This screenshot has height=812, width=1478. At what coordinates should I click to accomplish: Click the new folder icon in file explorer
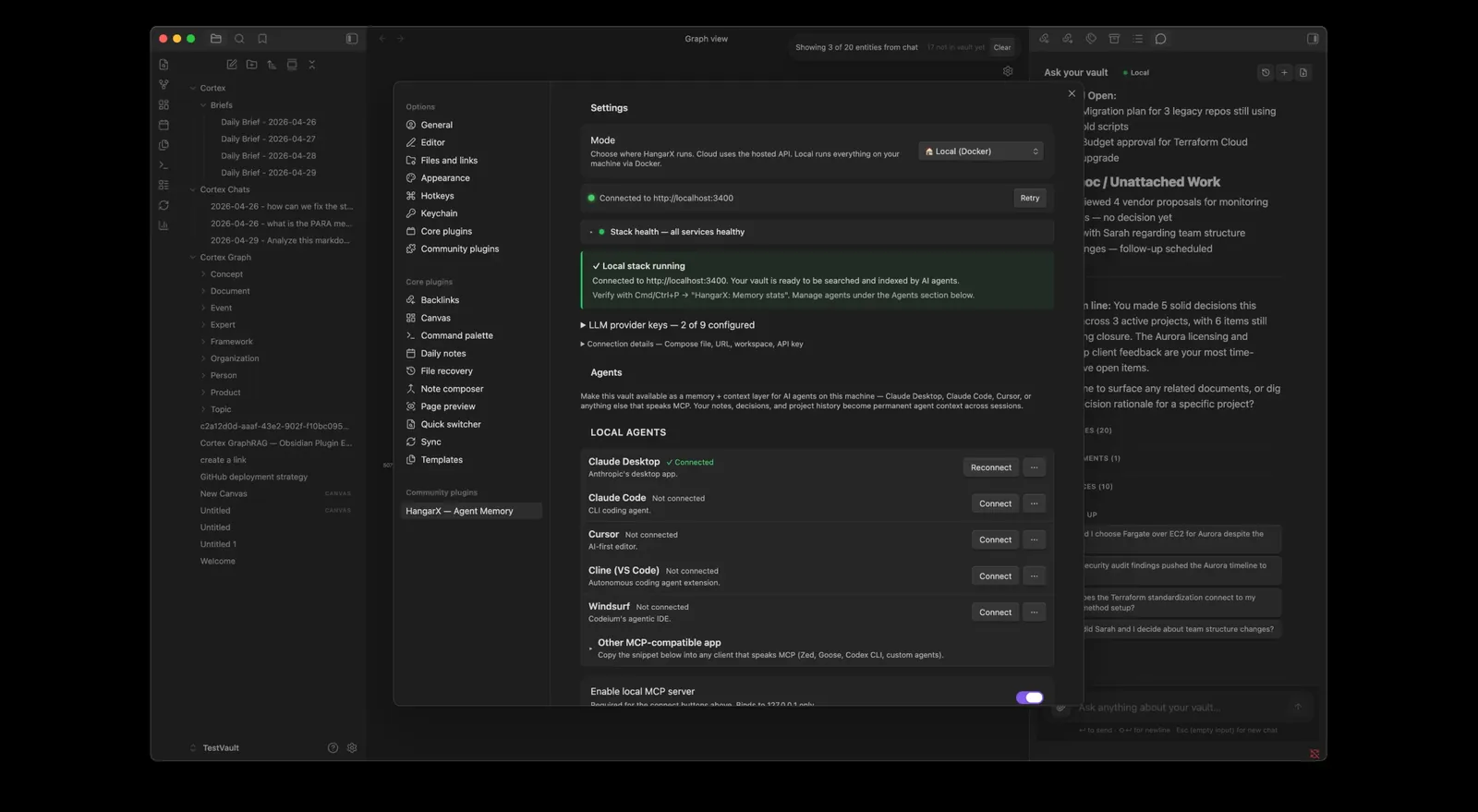tap(251, 65)
